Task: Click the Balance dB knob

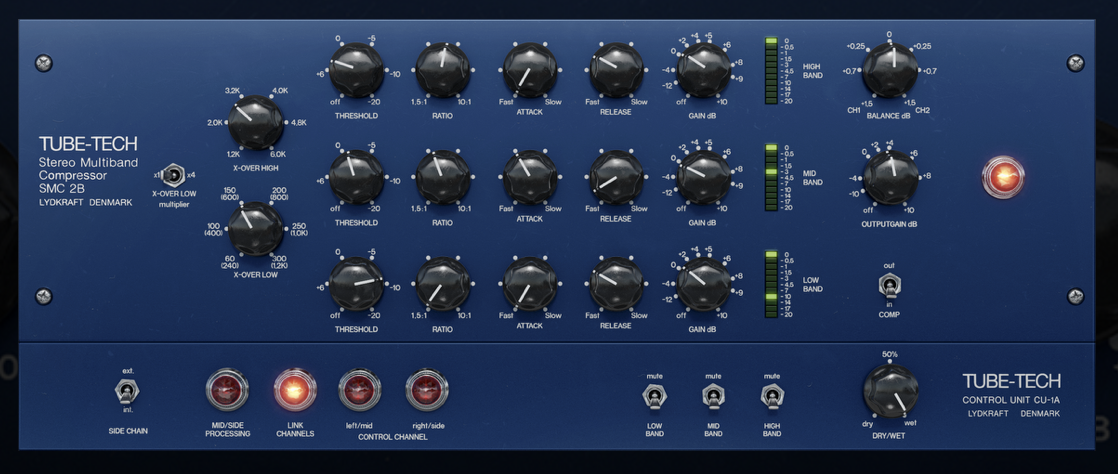Action: (x=890, y=70)
